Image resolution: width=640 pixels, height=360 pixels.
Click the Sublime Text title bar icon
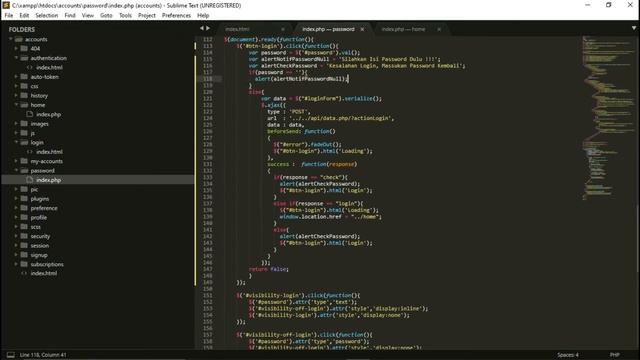click(6, 5)
